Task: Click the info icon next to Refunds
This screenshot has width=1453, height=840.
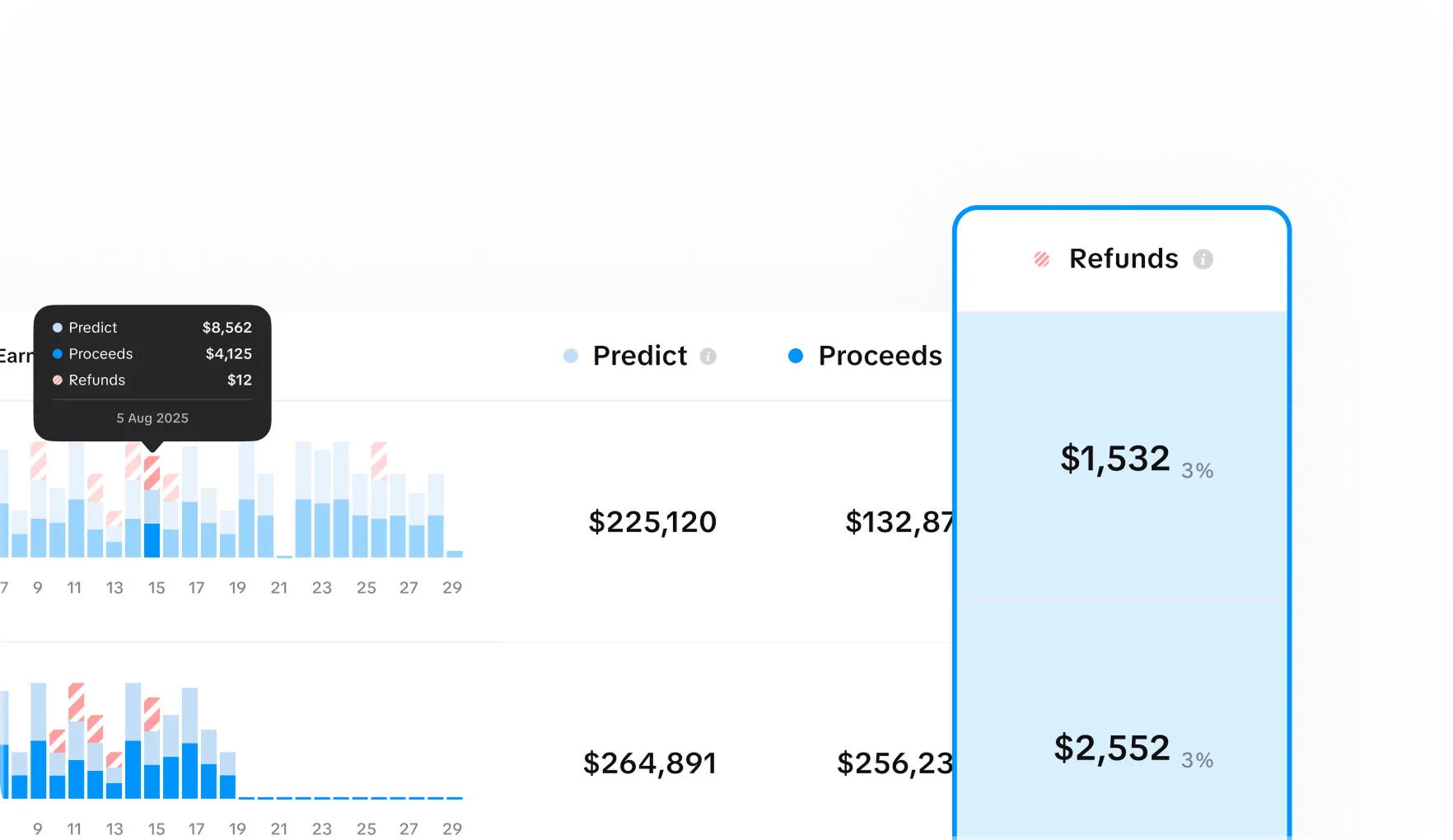Action: click(x=1203, y=259)
